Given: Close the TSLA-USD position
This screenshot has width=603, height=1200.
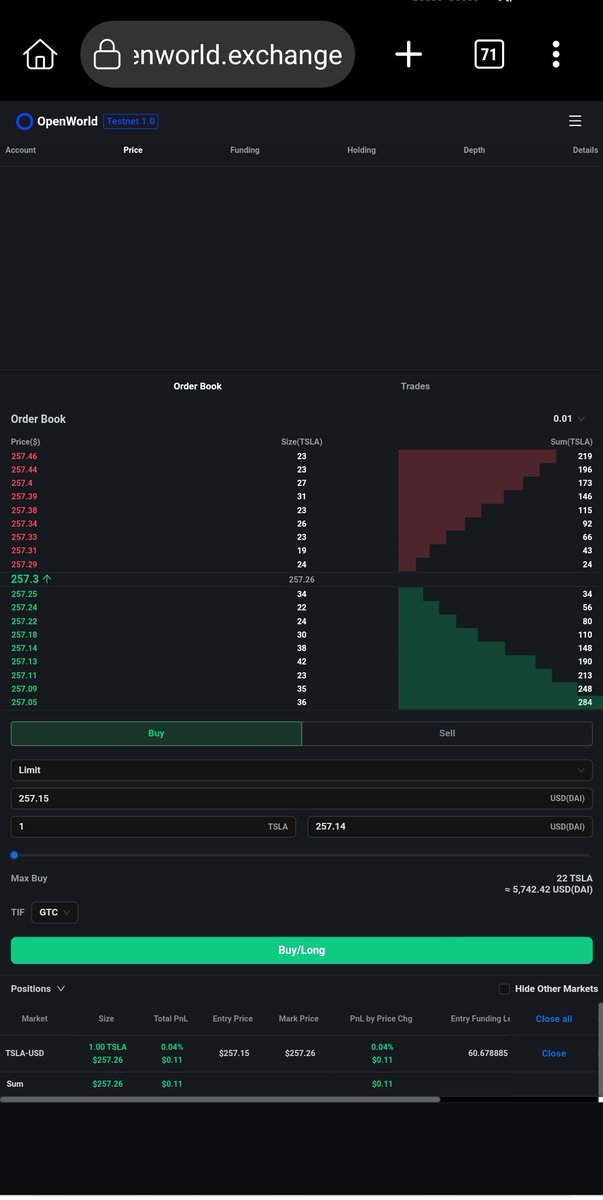Looking at the screenshot, I should 554,1053.
